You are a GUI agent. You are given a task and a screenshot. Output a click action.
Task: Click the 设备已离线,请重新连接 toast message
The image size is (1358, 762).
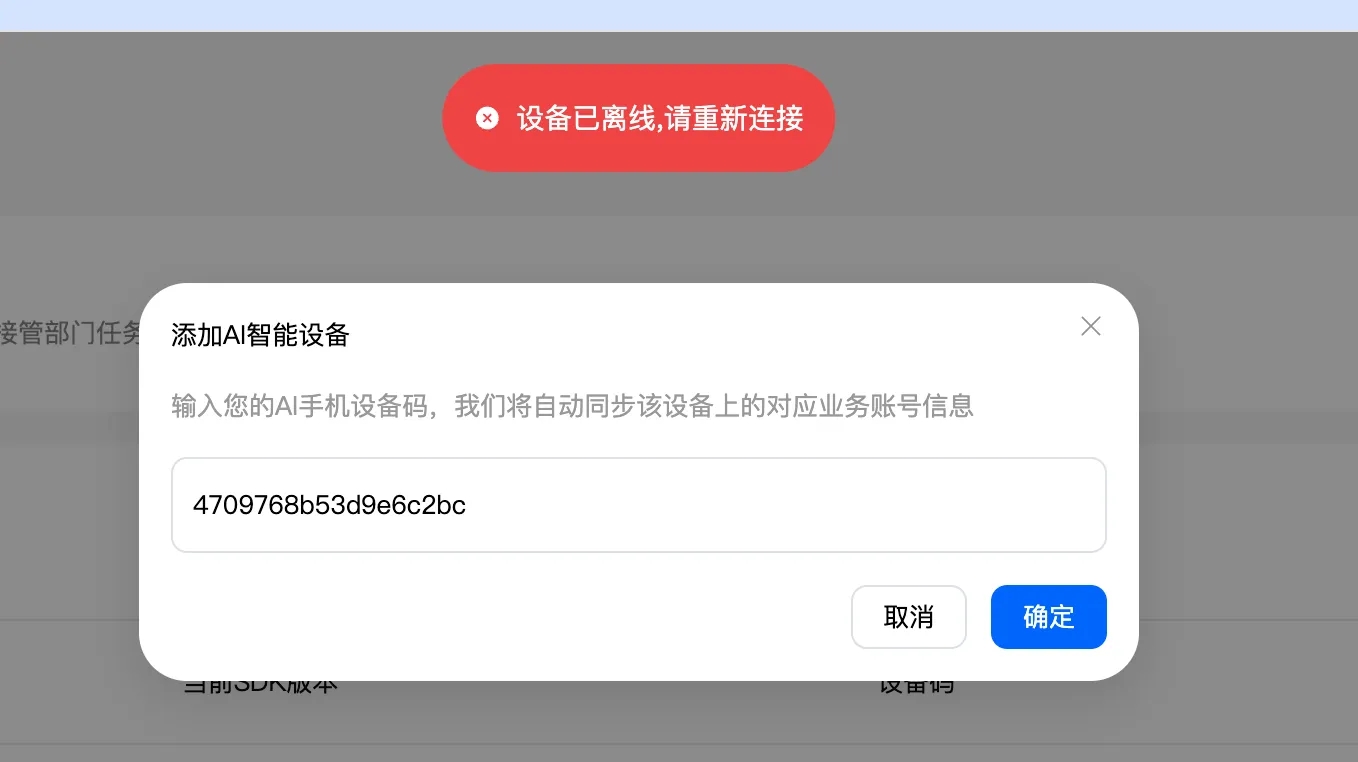point(660,118)
